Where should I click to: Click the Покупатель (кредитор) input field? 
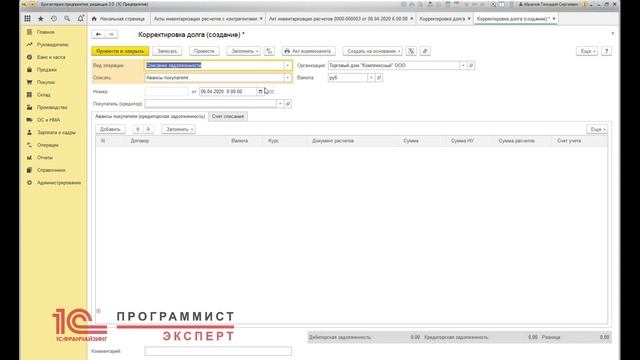click(x=211, y=104)
